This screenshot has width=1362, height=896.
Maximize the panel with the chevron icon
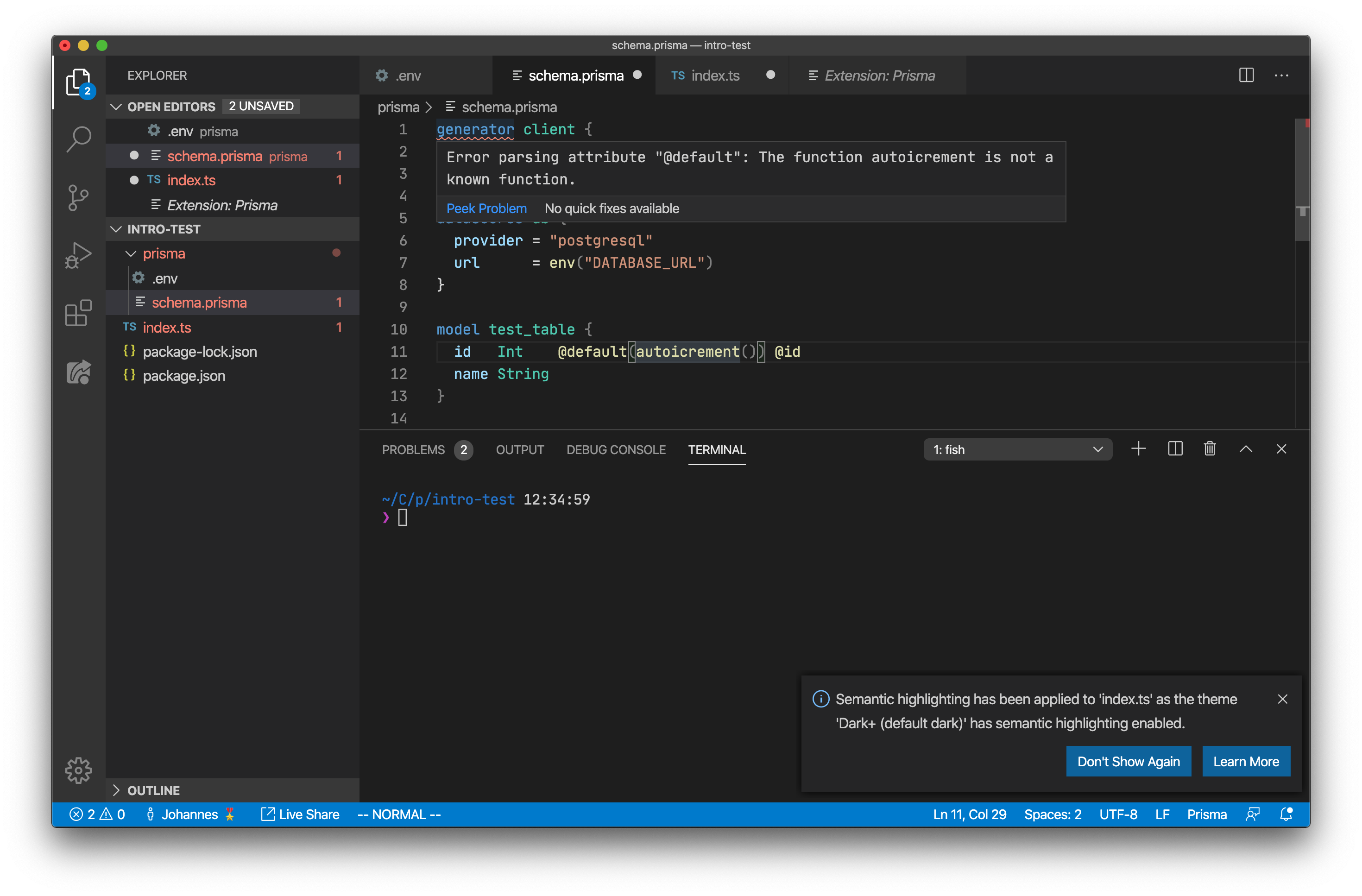click(x=1246, y=449)
